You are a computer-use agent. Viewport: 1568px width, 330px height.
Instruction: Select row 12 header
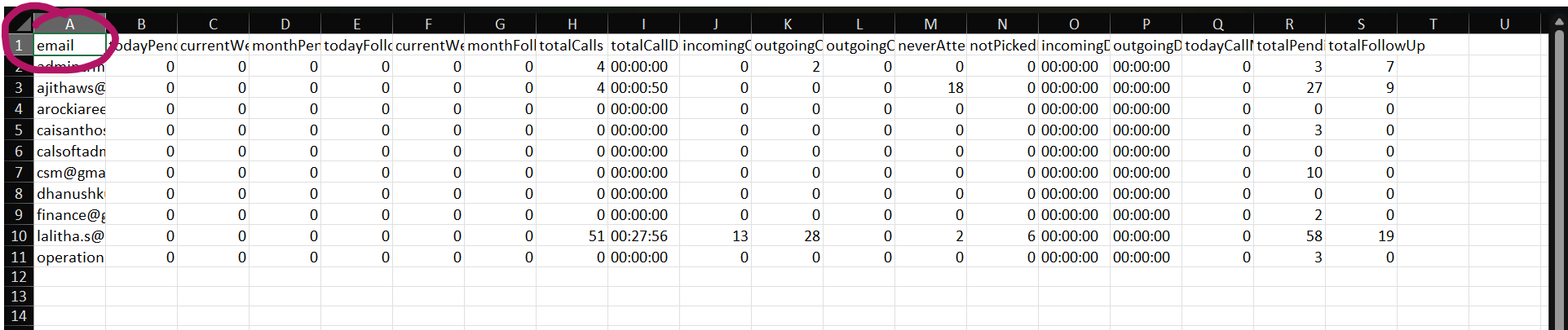(18, 277)
